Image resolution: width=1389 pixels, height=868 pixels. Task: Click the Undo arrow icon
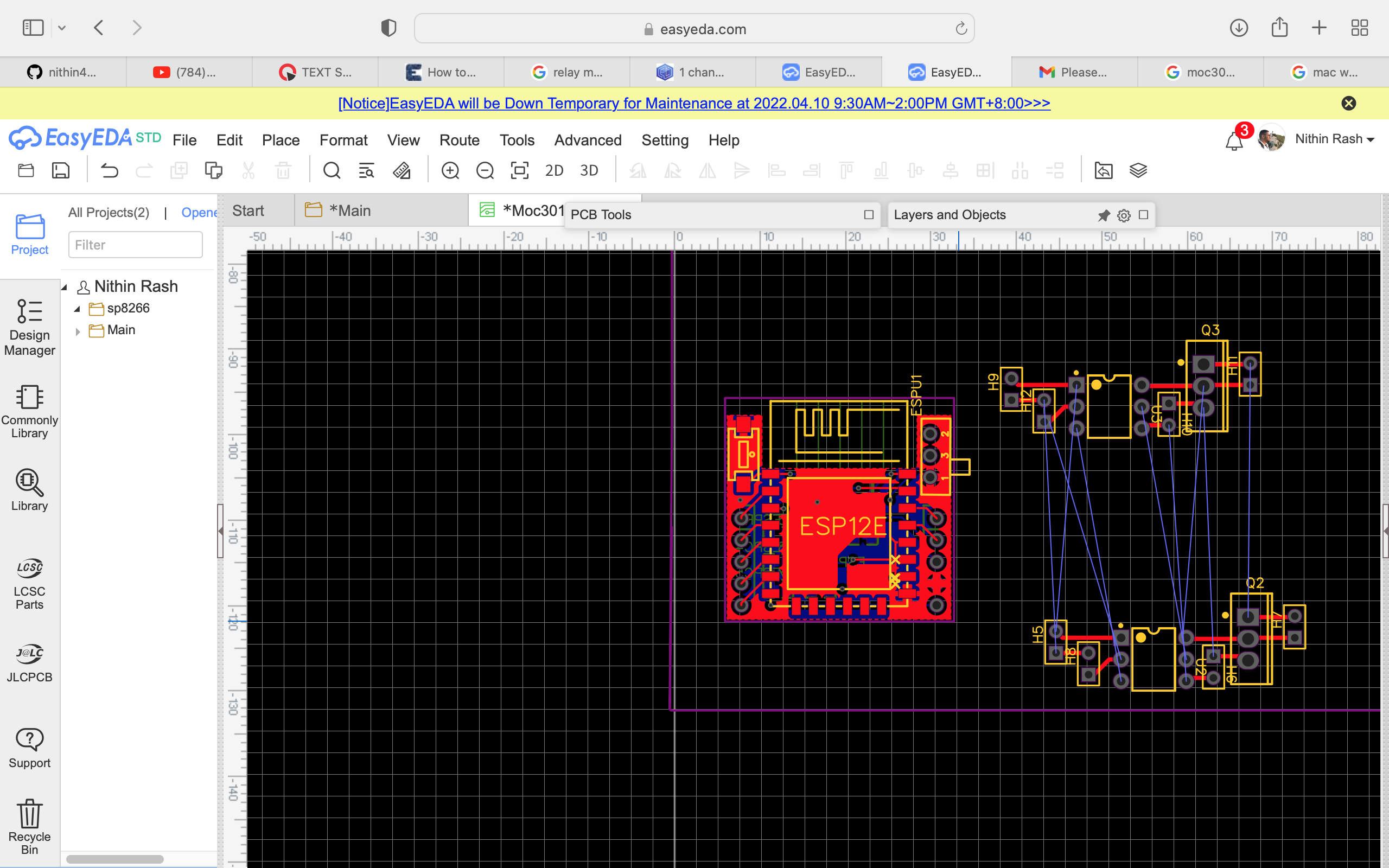pos(109,170)
